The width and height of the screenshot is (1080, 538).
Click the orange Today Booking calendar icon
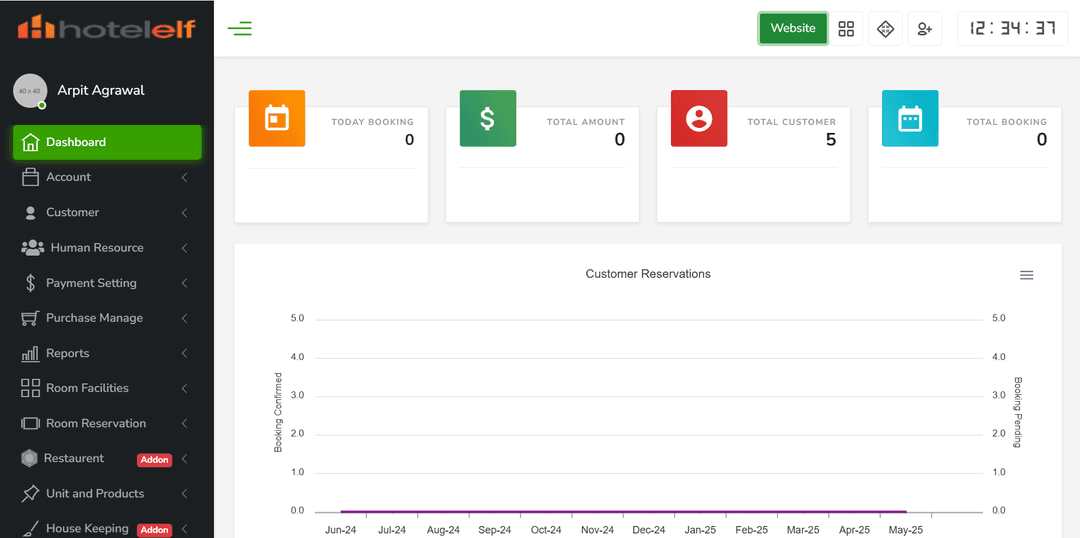pyautogui.click(x=277, y=118)
